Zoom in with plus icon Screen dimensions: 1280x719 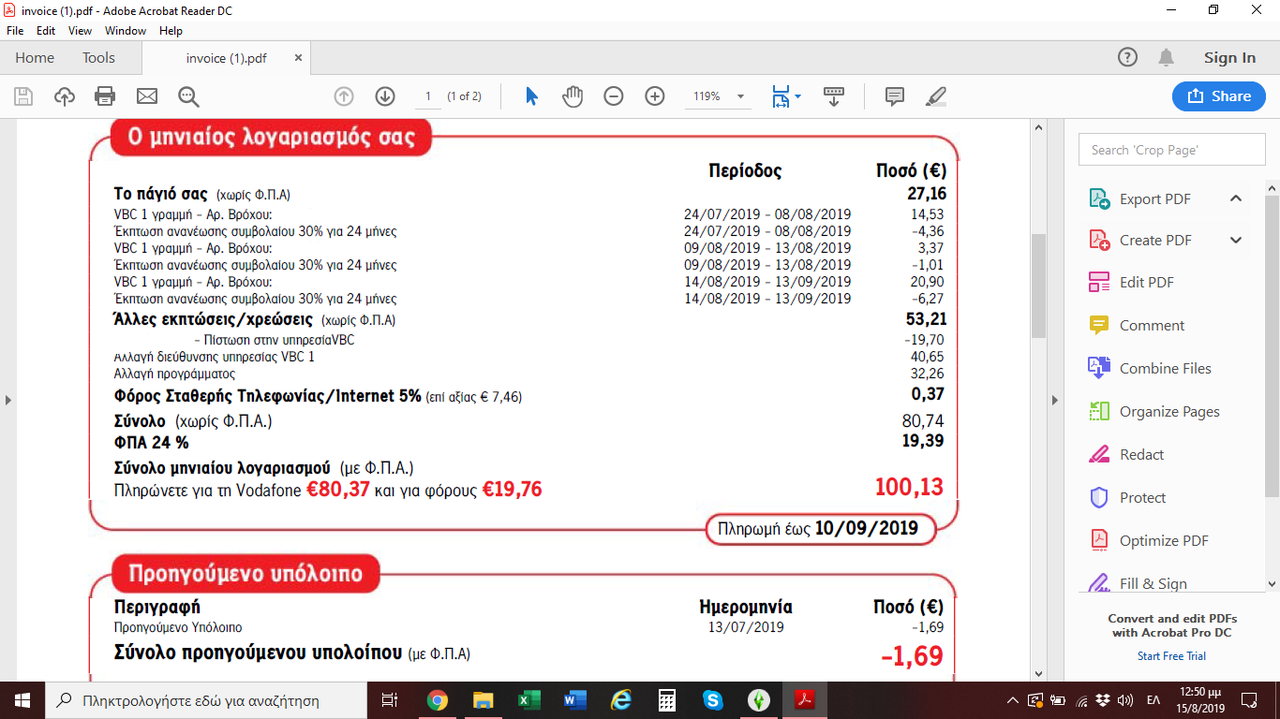click(655, 96)
